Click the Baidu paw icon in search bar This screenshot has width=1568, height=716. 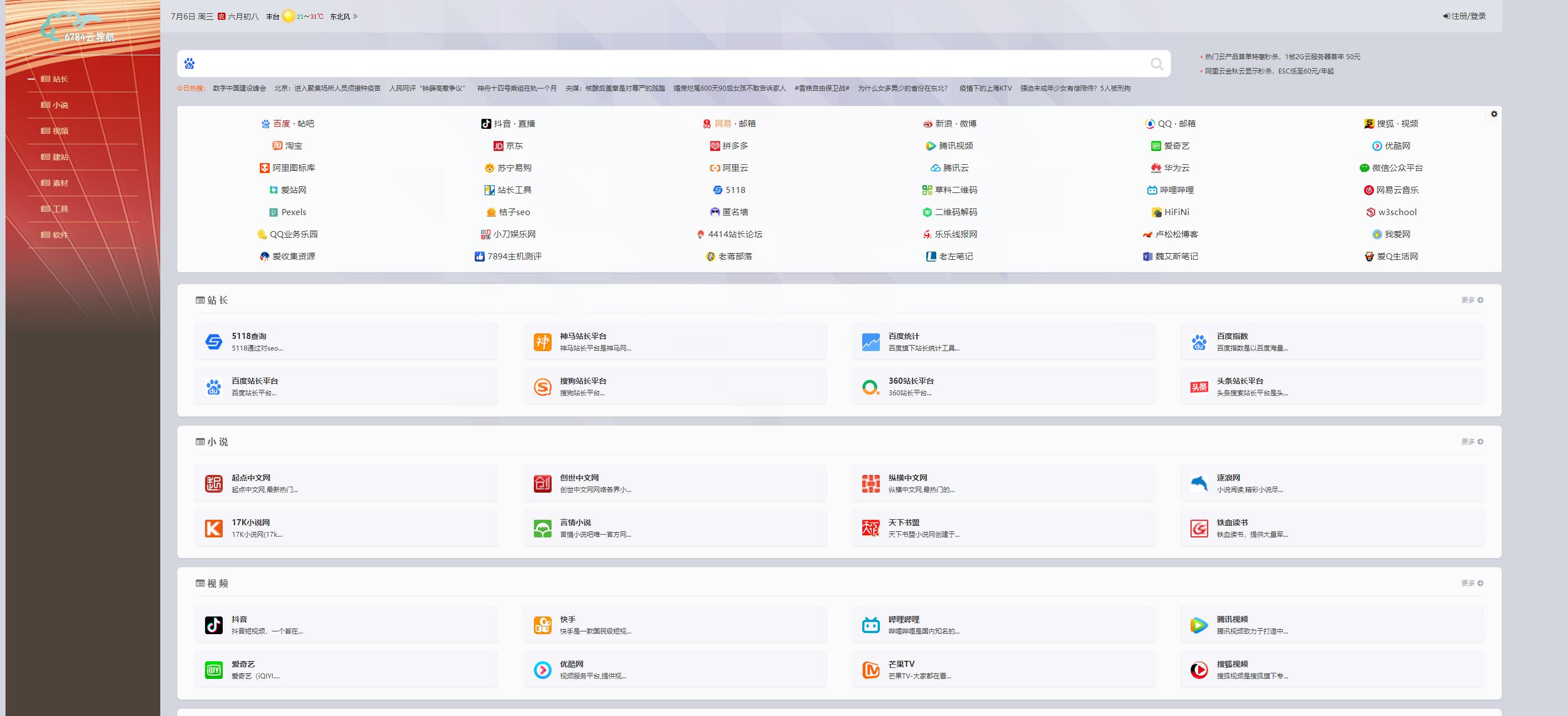coord(190,64)
